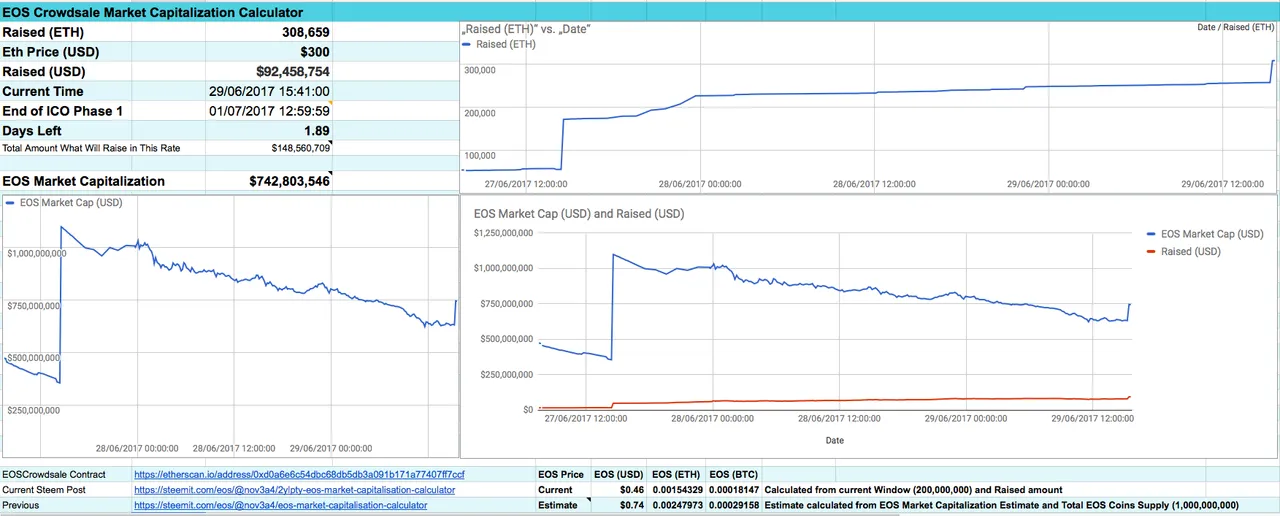Click the 'Raised (ETH)' label cell
Screen dimensions: 1280x516
click(44, 32)
